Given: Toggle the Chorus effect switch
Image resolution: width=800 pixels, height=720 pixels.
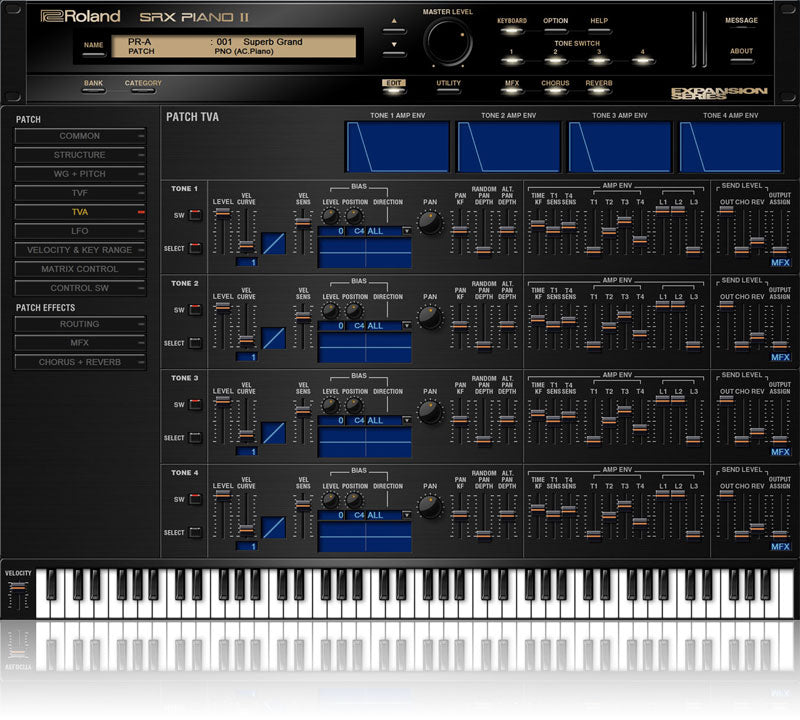Looking at the screenshot, I should coord(555,91).
